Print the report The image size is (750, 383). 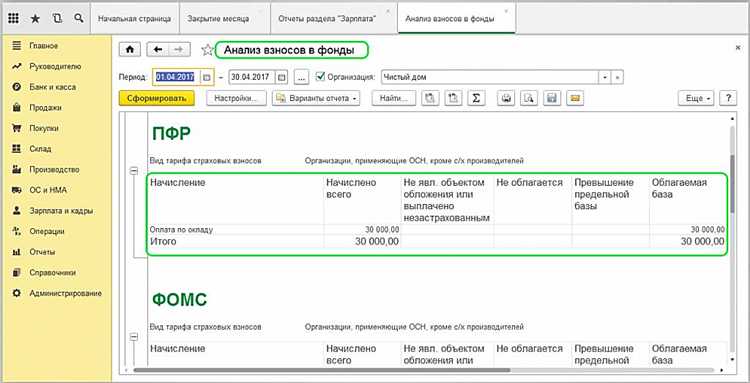click(x=506, y=98)
